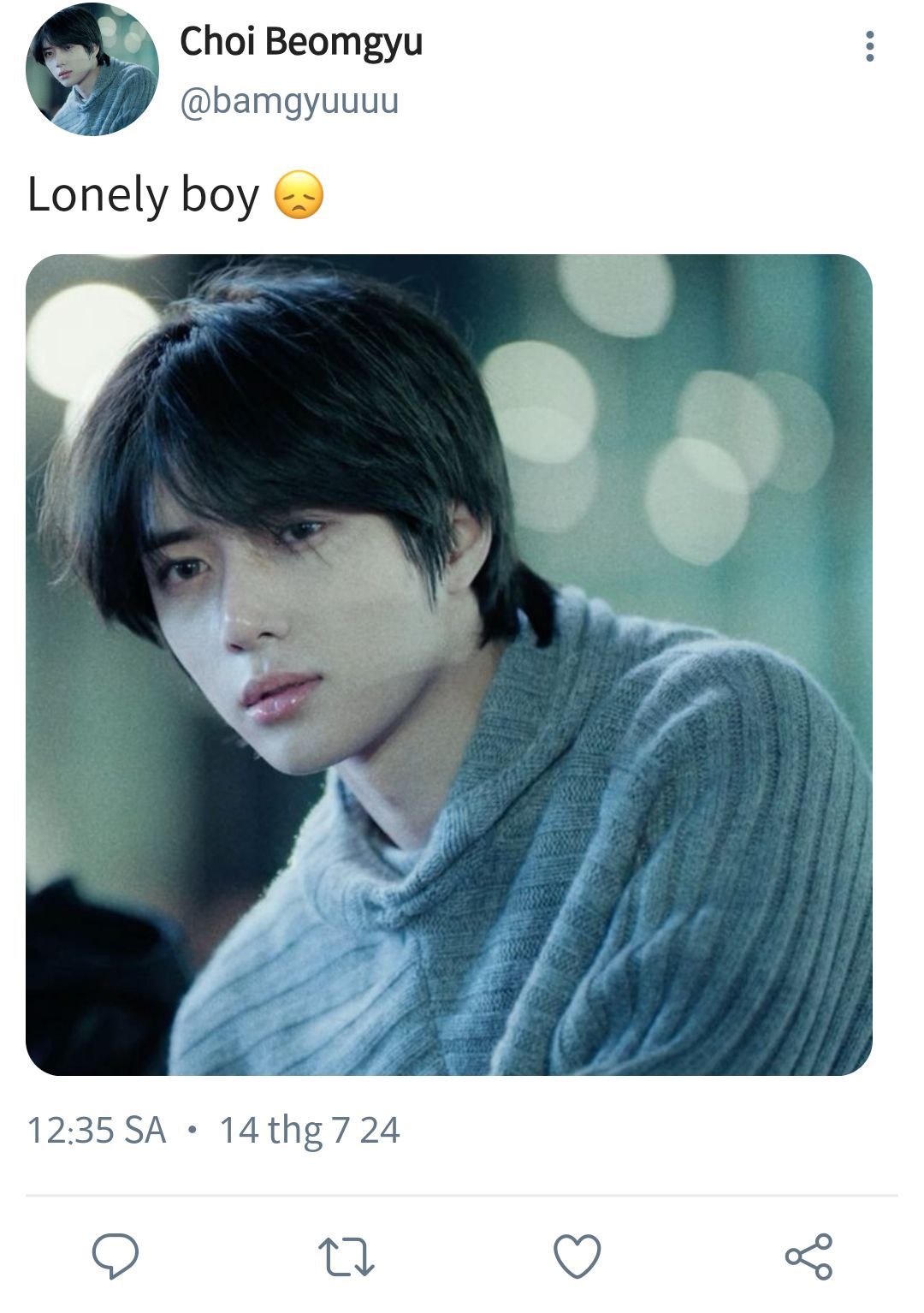Screen dimensions: 924x1313
Task: Click the sad face emoji in tweet
Action: click(x=299, y=195)
